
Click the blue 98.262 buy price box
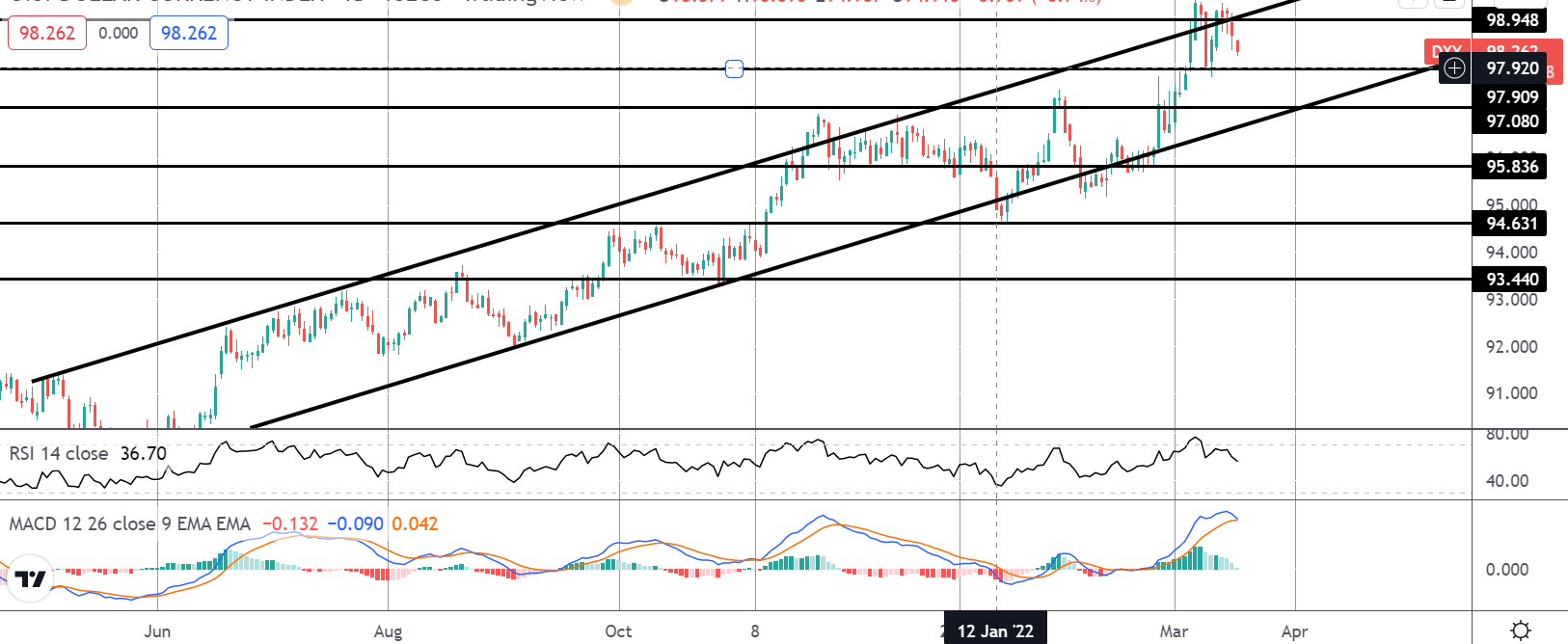pyautogui.click(x=189, y=33)
